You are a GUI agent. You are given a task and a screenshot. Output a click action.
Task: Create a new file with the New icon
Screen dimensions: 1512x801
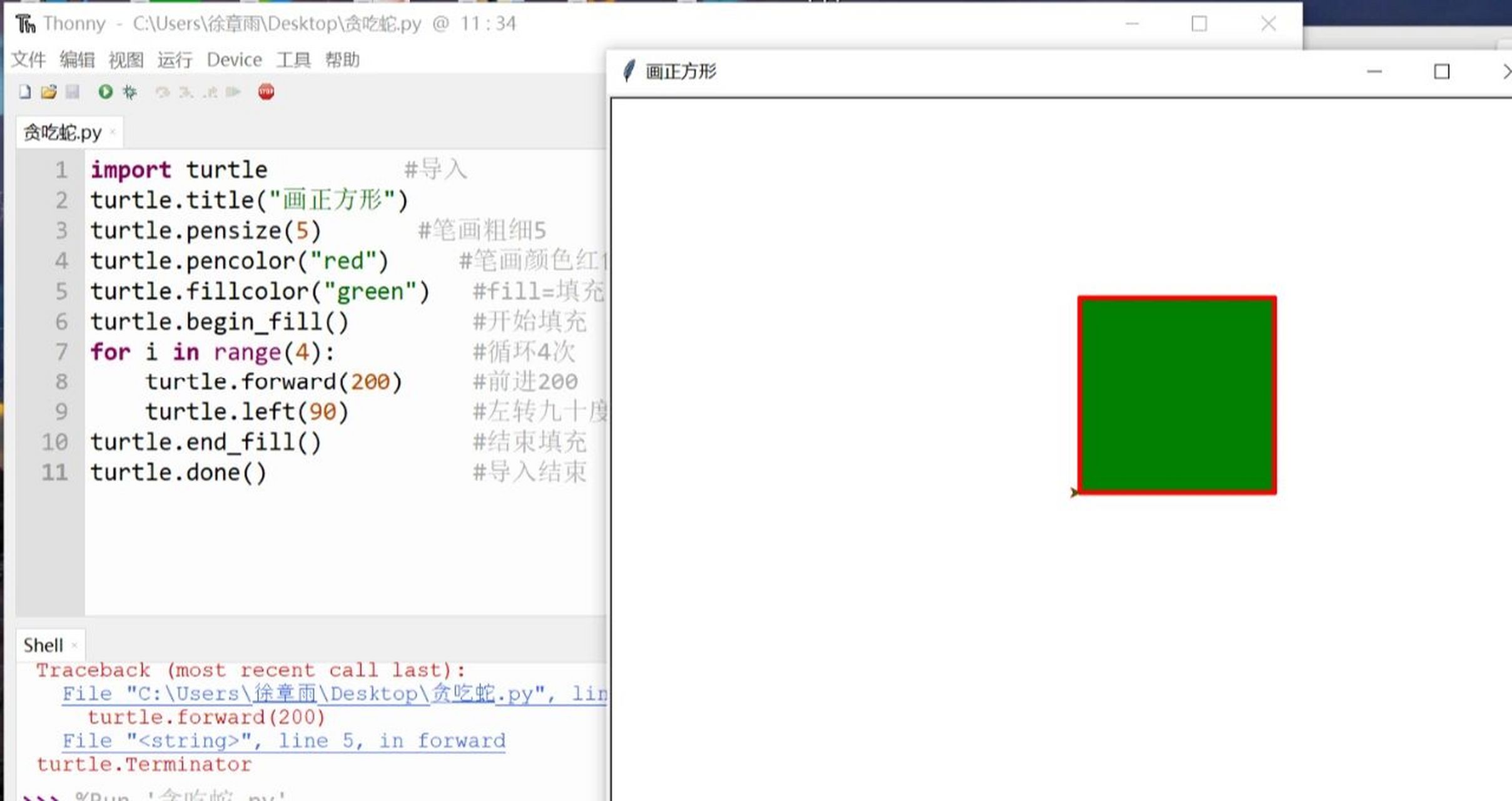point(24,91)
